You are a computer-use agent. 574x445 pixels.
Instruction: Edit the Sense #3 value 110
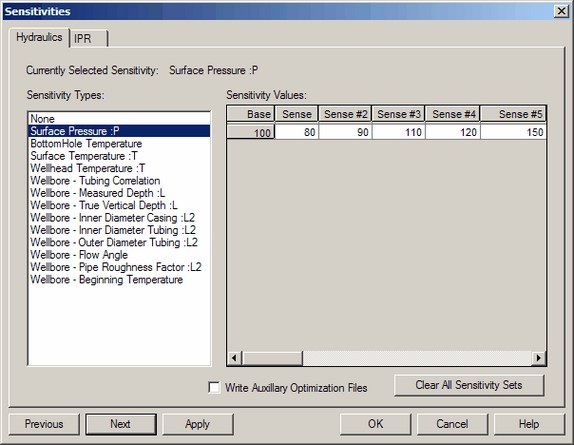pyautogui.click(x=398, y=132)
